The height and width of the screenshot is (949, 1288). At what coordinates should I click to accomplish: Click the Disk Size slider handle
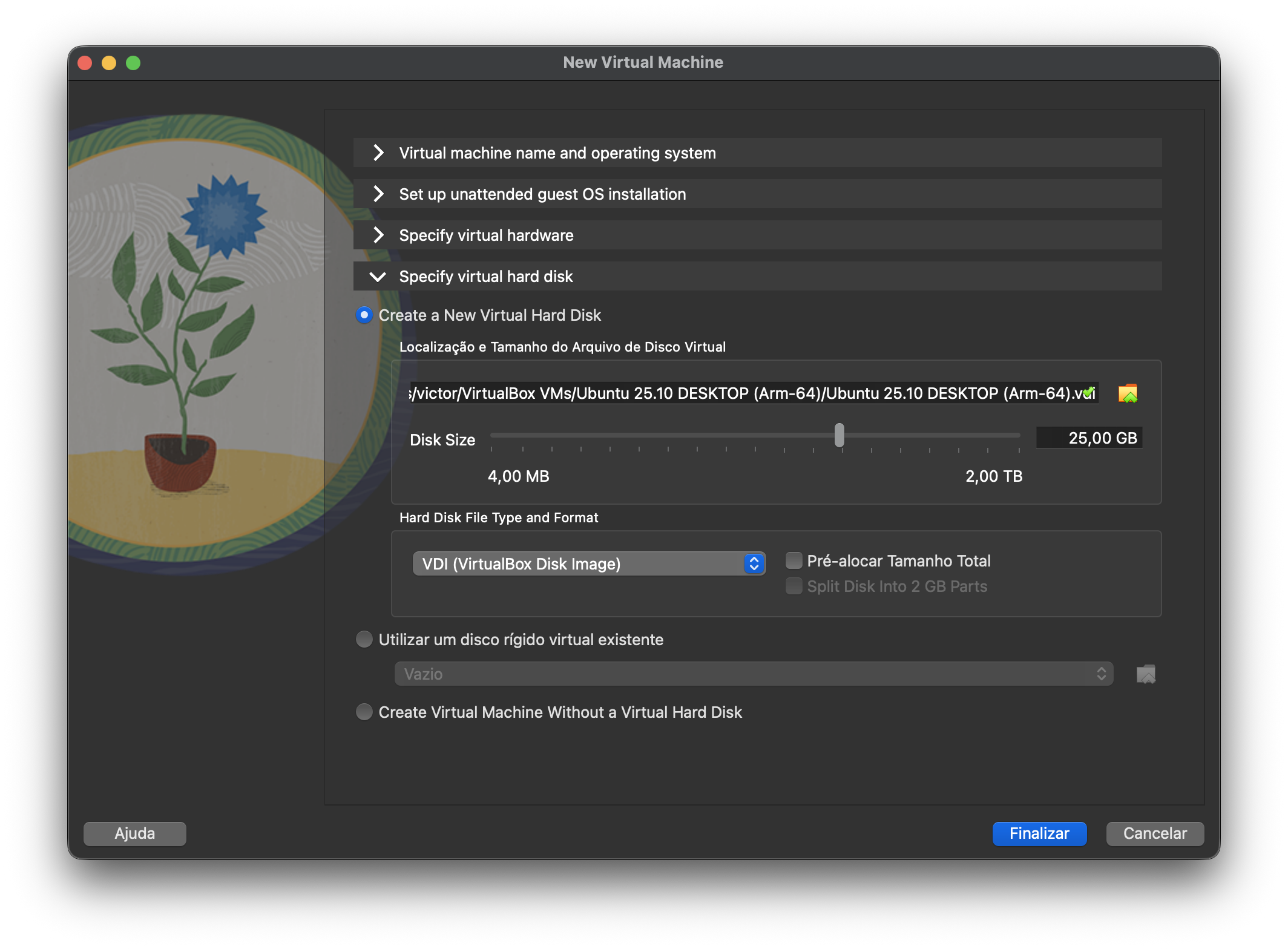(x=839, y=436)
